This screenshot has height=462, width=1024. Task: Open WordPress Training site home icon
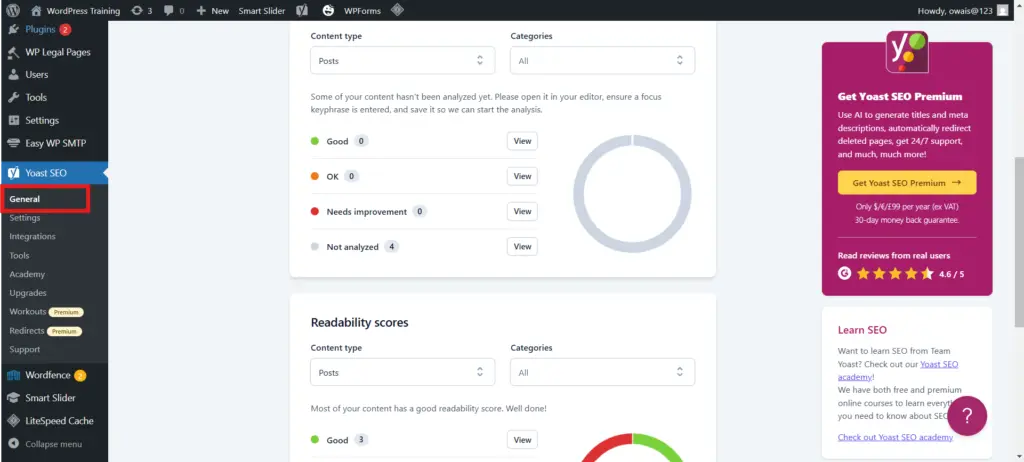point(36,10)
